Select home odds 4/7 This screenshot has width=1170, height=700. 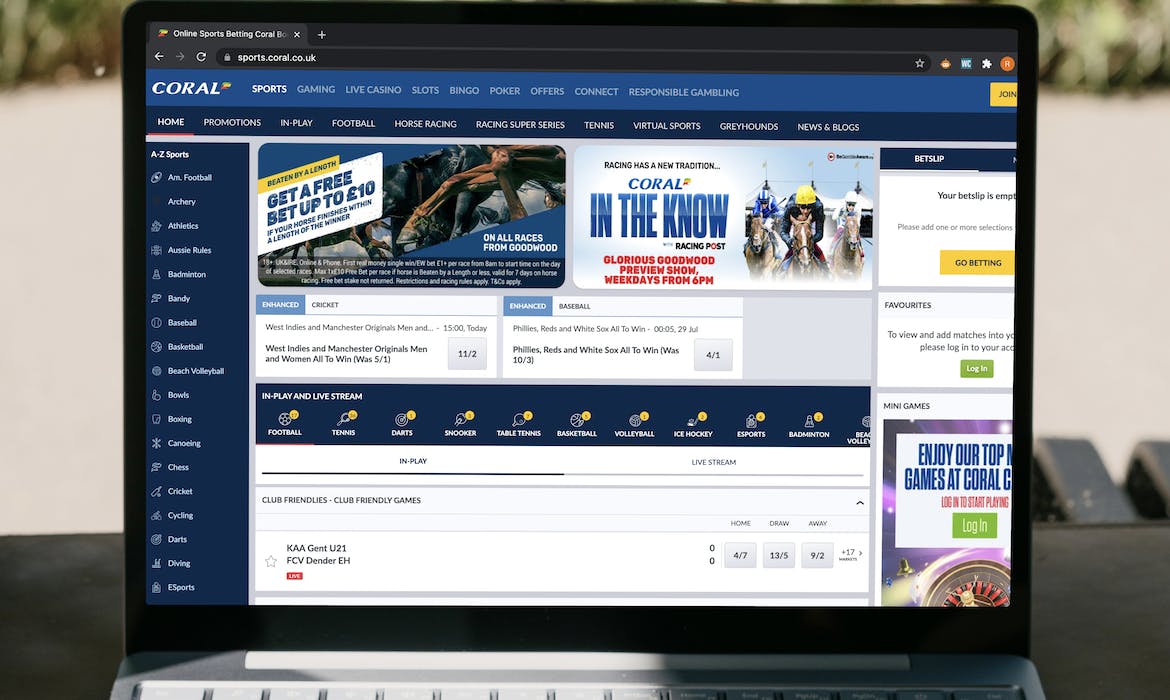pyautogui.click(x=740, y=555)
